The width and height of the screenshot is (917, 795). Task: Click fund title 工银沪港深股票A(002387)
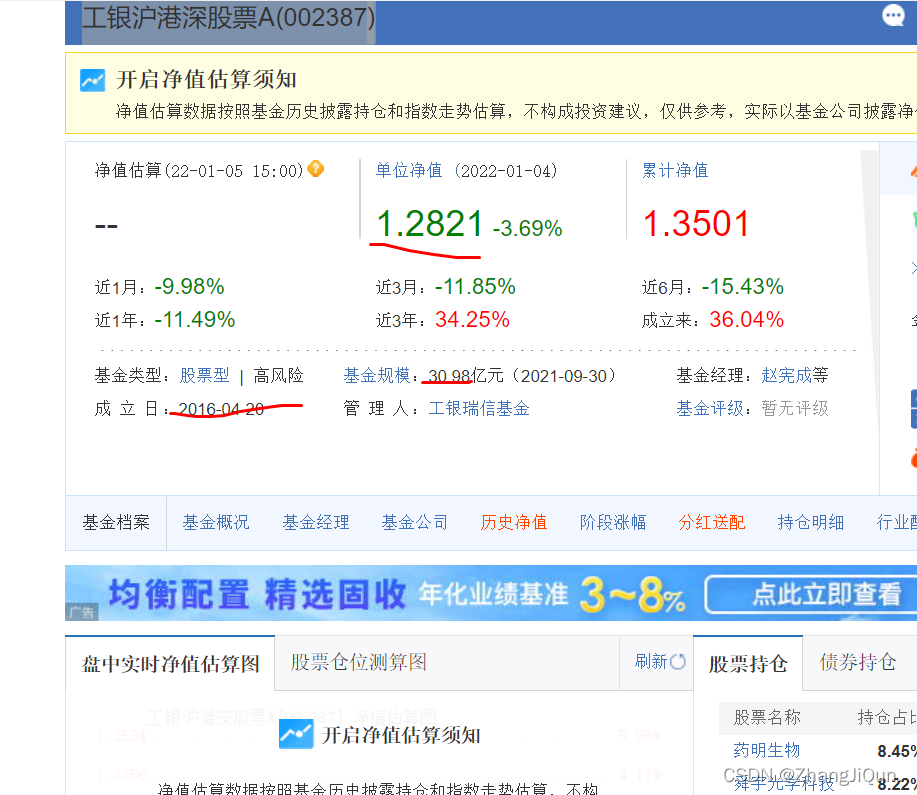(x=228, y=18)
